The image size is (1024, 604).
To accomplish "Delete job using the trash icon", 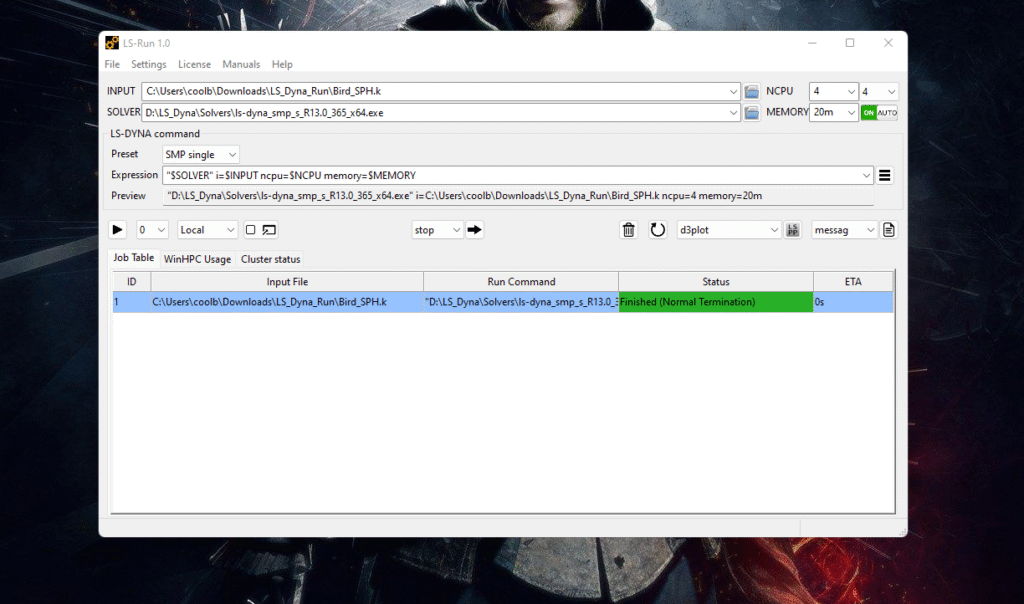I will (628, 230).
